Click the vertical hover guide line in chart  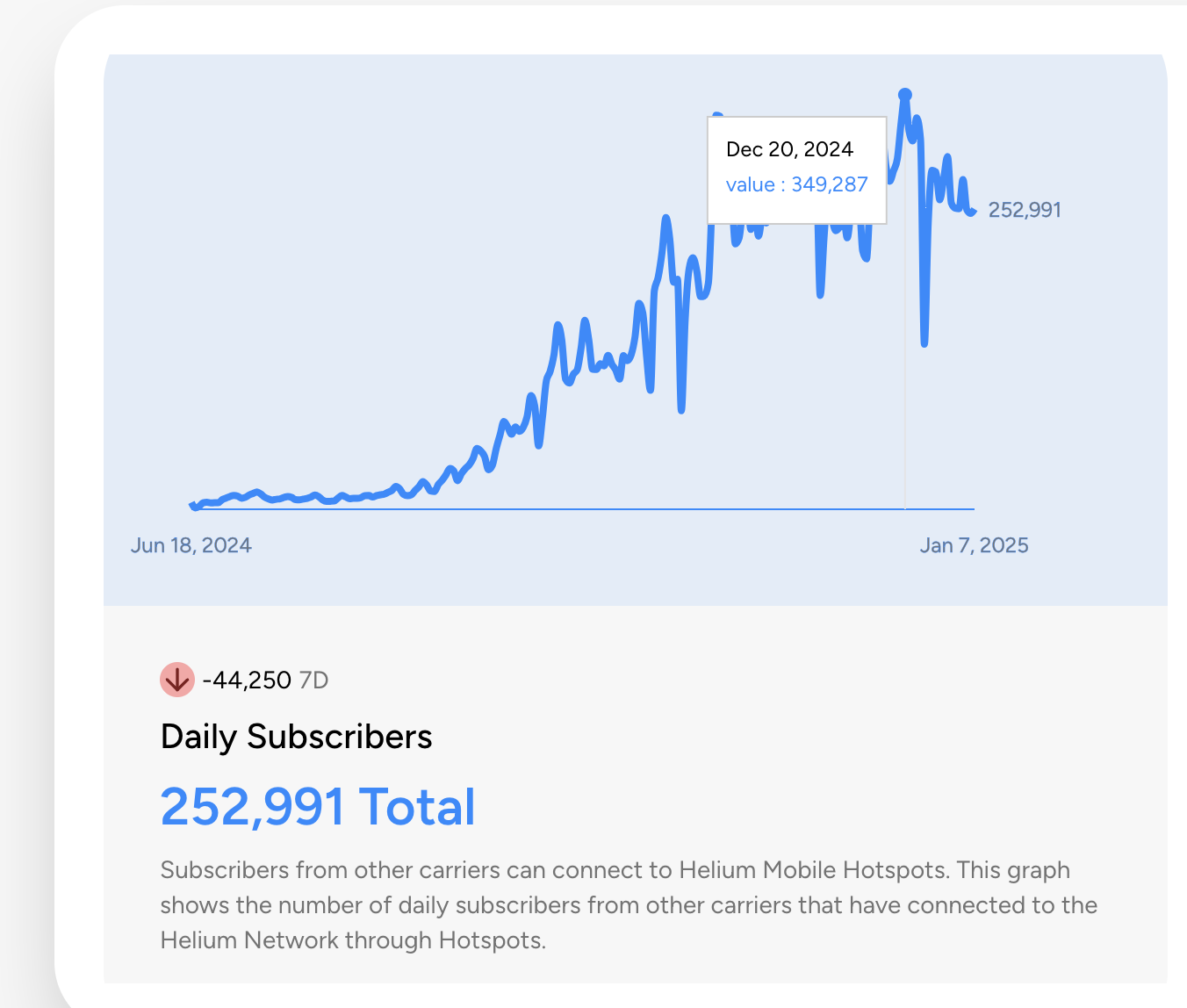tap(905, 395)
